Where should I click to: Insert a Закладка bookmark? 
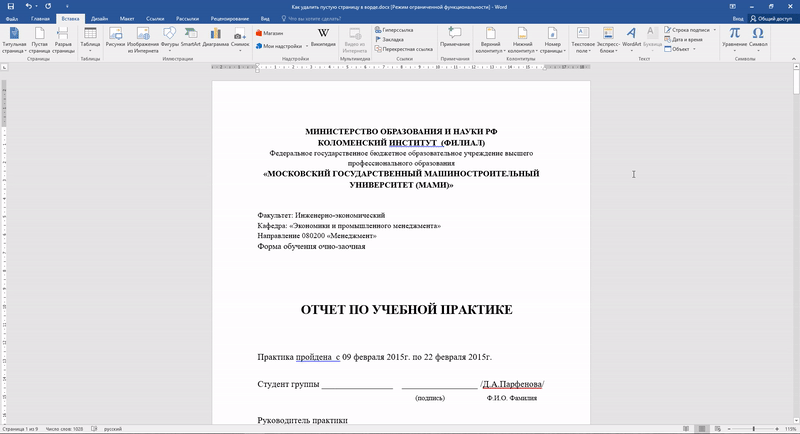[x=389, y=39]
